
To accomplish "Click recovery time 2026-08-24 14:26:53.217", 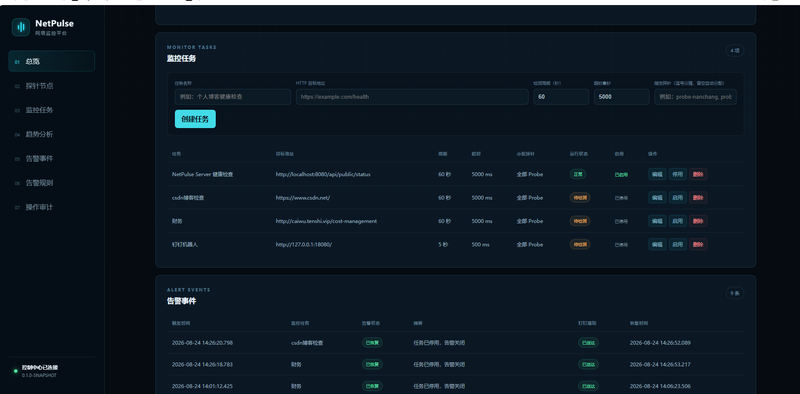I will point(660,364).
